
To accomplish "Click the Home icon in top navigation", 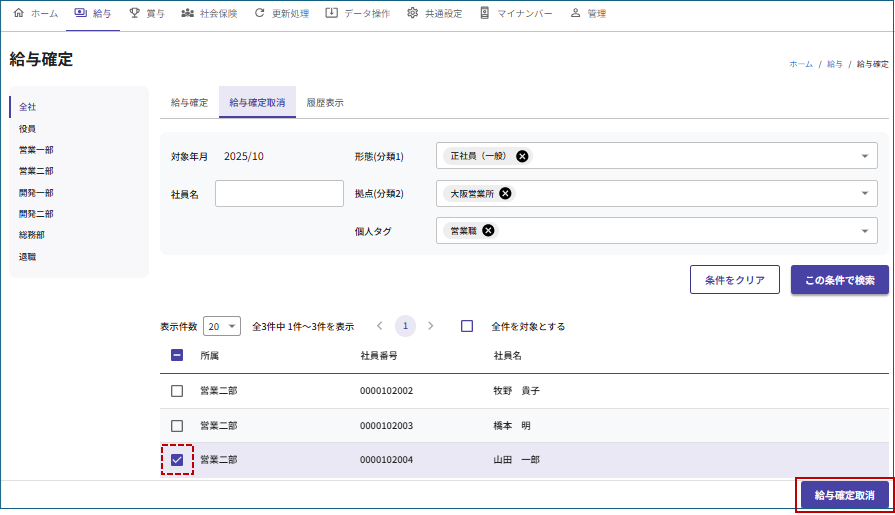I will [x=18, y=14].
